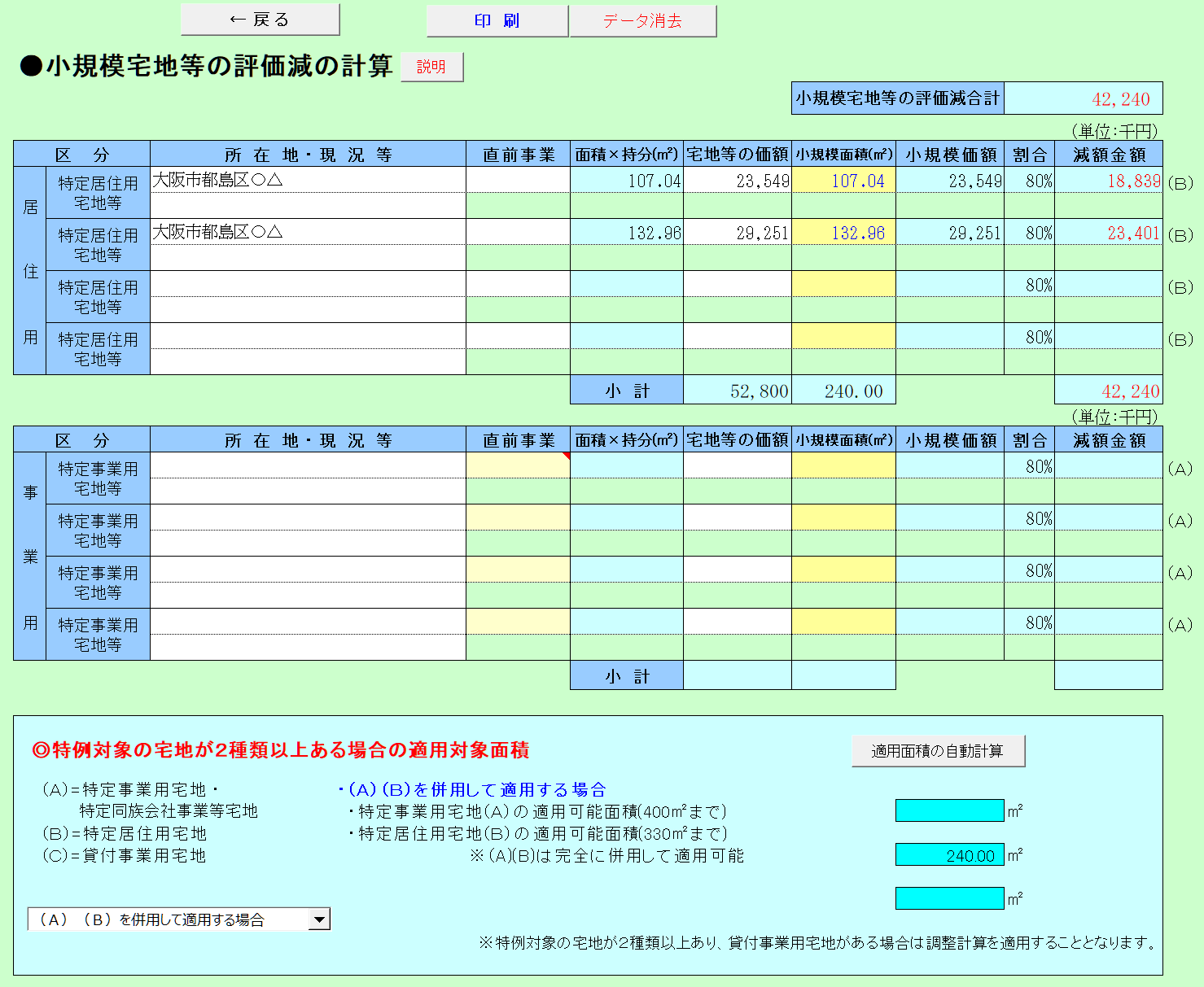Click 小規模宅地等の評価減合計 label
This screenshot has height=987, width=1204.
(898, 98)
